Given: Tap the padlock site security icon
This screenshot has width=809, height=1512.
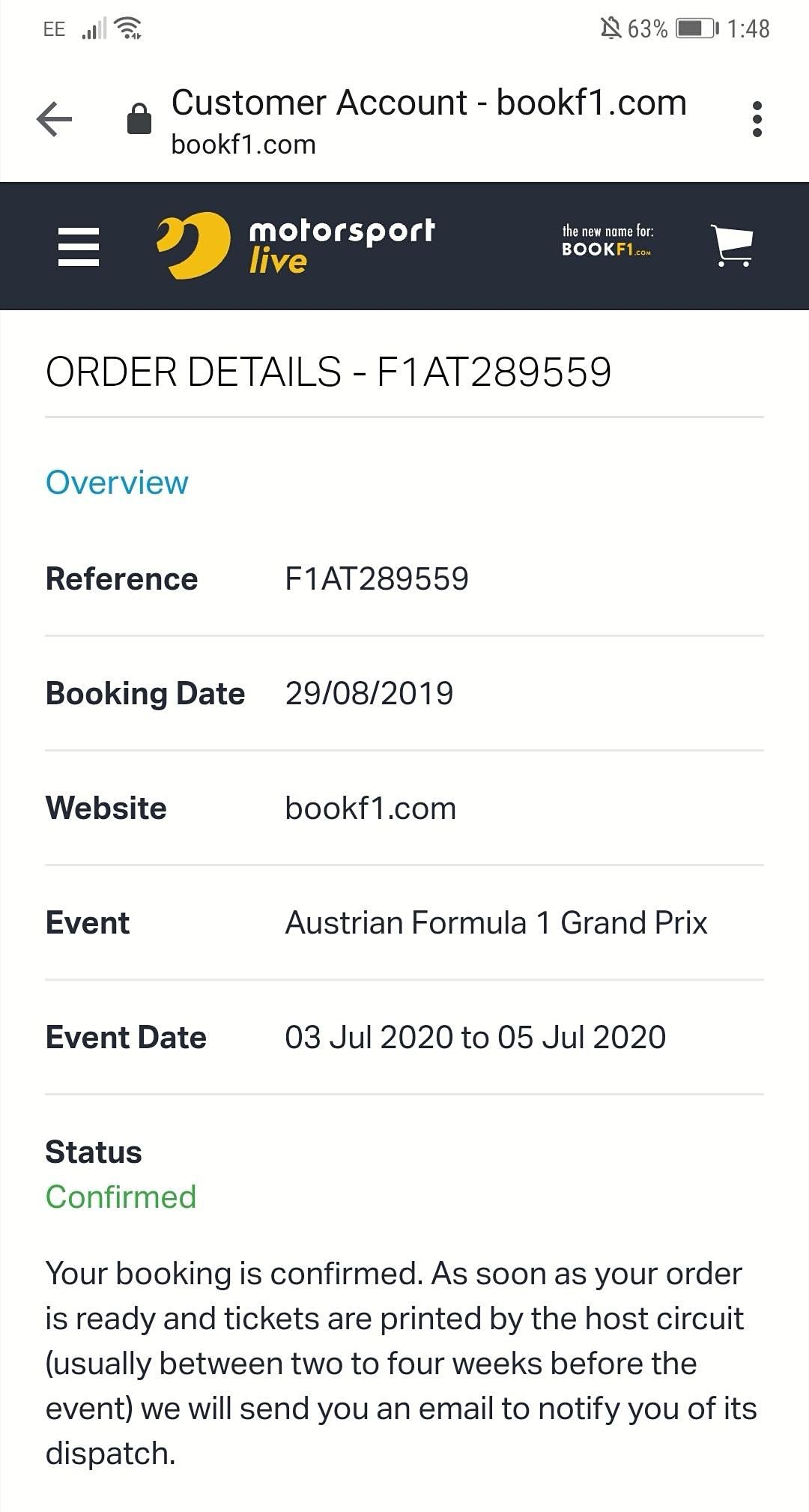Looking at the screenshot, I should click(x=139, y=119).
